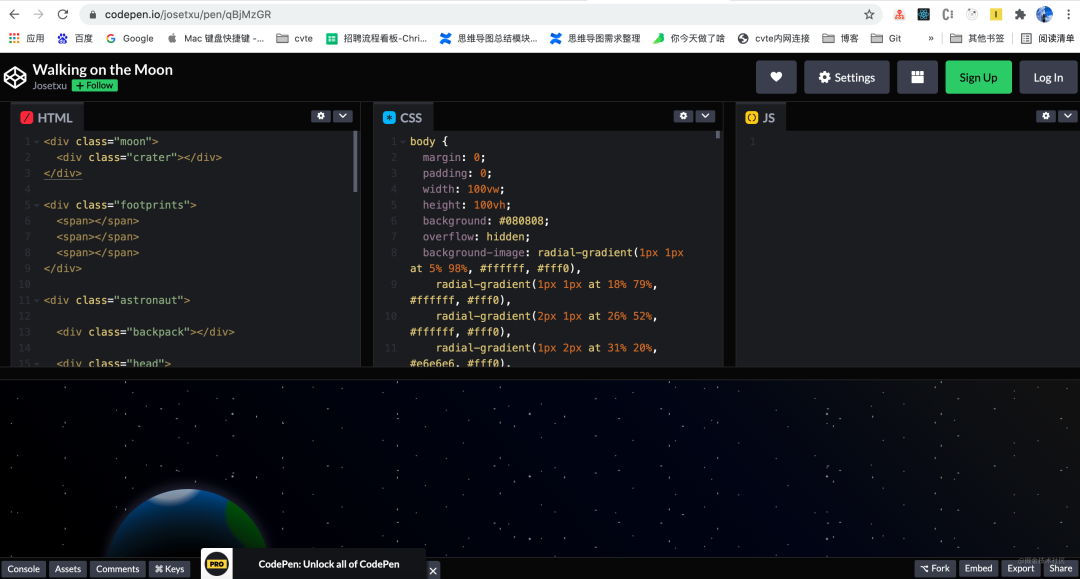Screen dimensions: 1080x579
Task: Open CodePen Unlock all of CodePen promo
Action: point(329,564)
